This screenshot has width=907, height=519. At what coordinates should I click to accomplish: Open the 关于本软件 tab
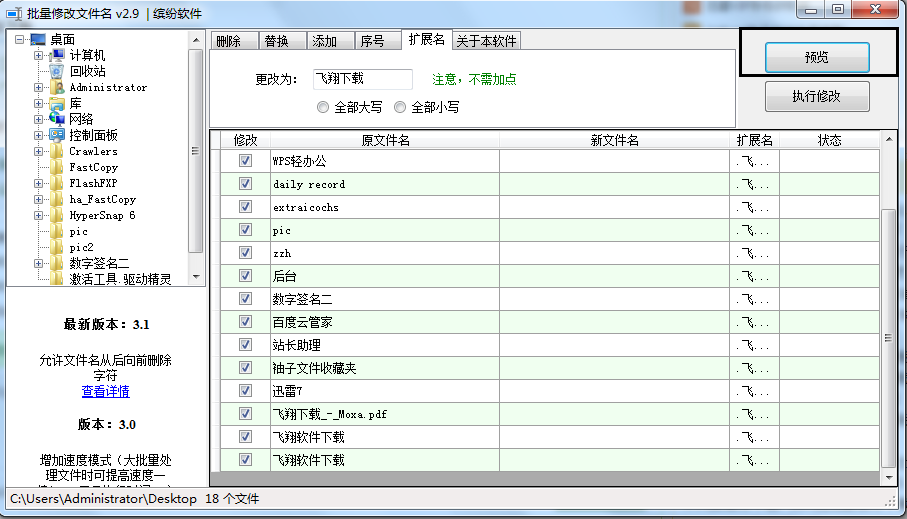coord(486,41)
